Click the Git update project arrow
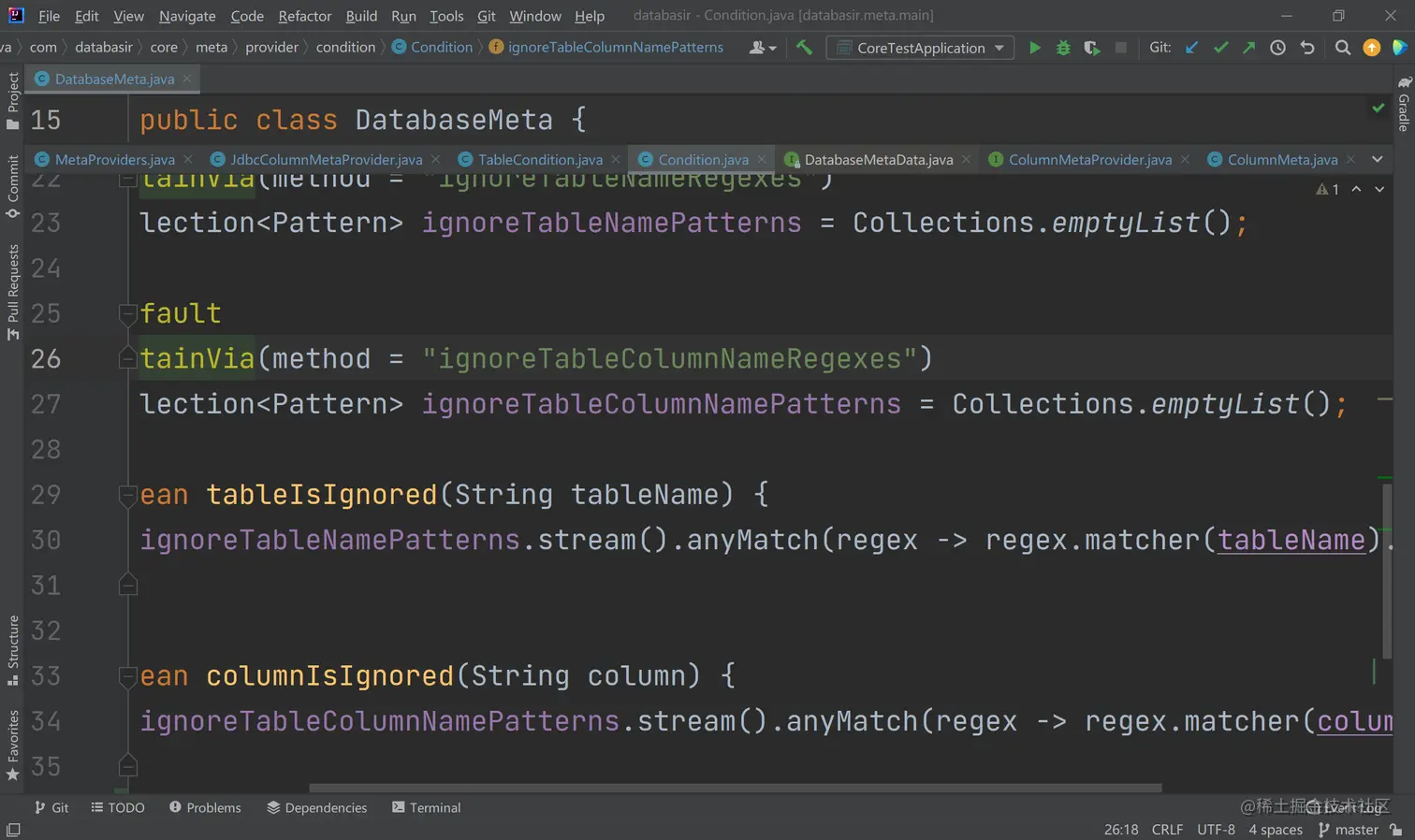 [x=1191, y=48]
